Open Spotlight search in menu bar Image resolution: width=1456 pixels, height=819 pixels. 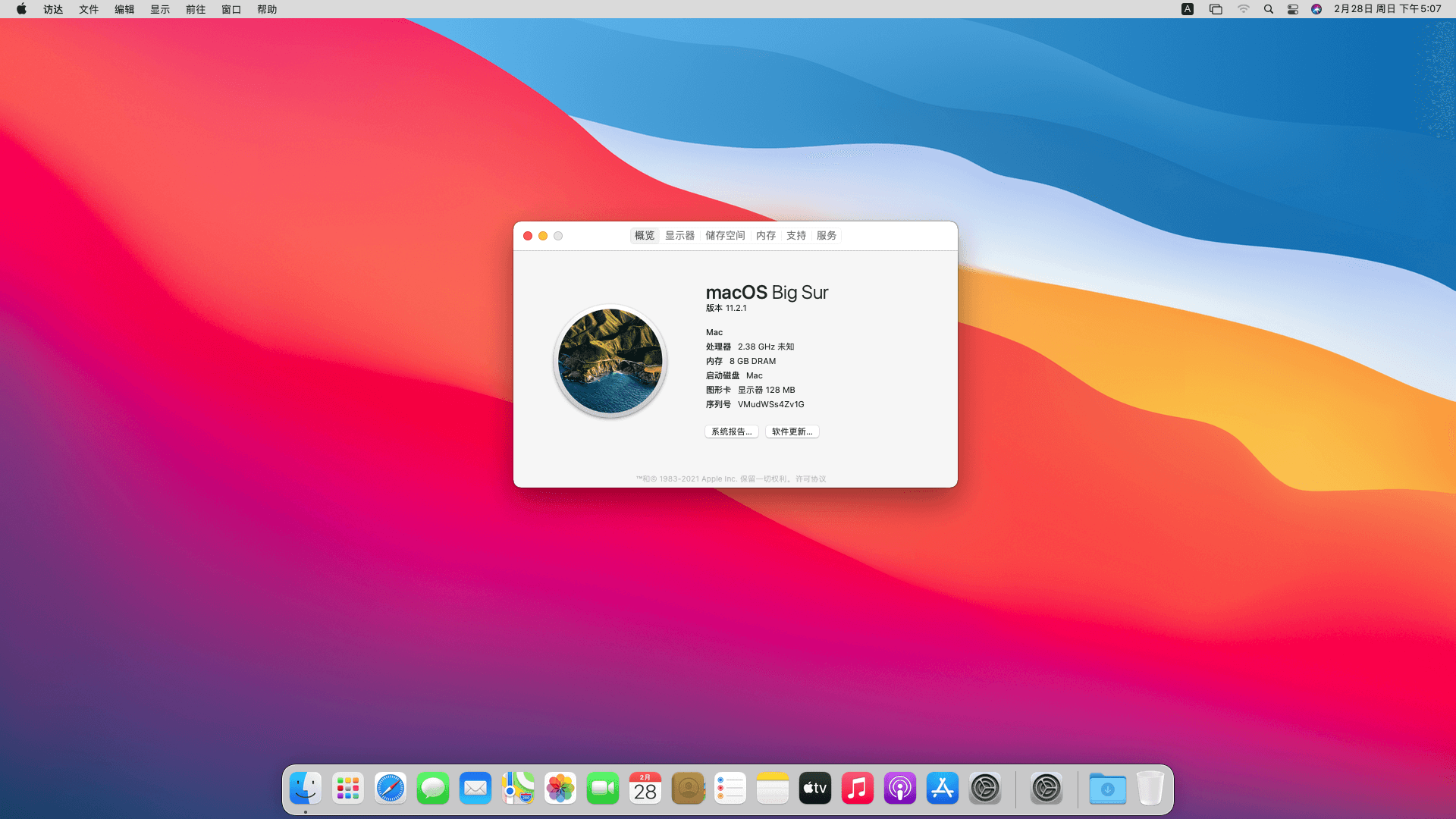click(x=1269, y=9)
